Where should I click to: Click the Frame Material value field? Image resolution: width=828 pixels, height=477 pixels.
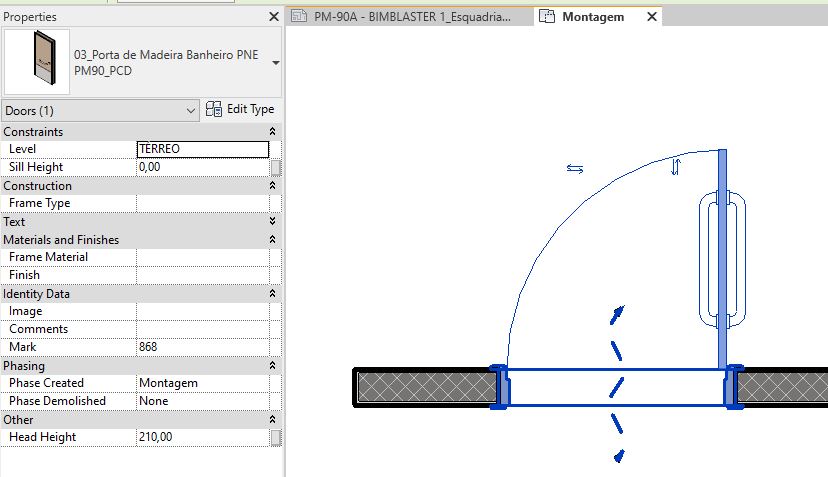(x=203, y=257)
